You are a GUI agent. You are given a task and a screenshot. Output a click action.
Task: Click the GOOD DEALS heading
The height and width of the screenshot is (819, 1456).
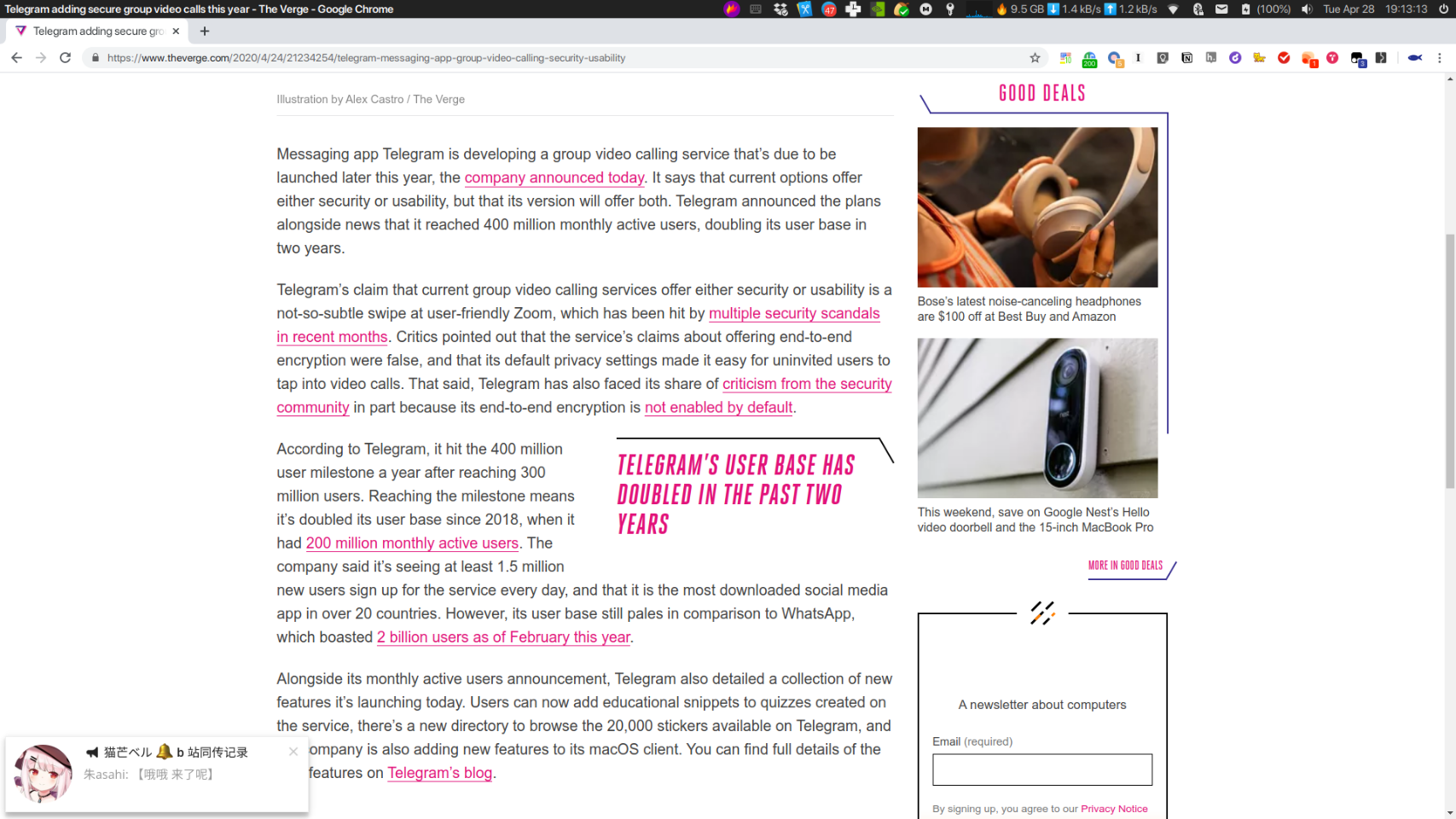click(1042, 93)
